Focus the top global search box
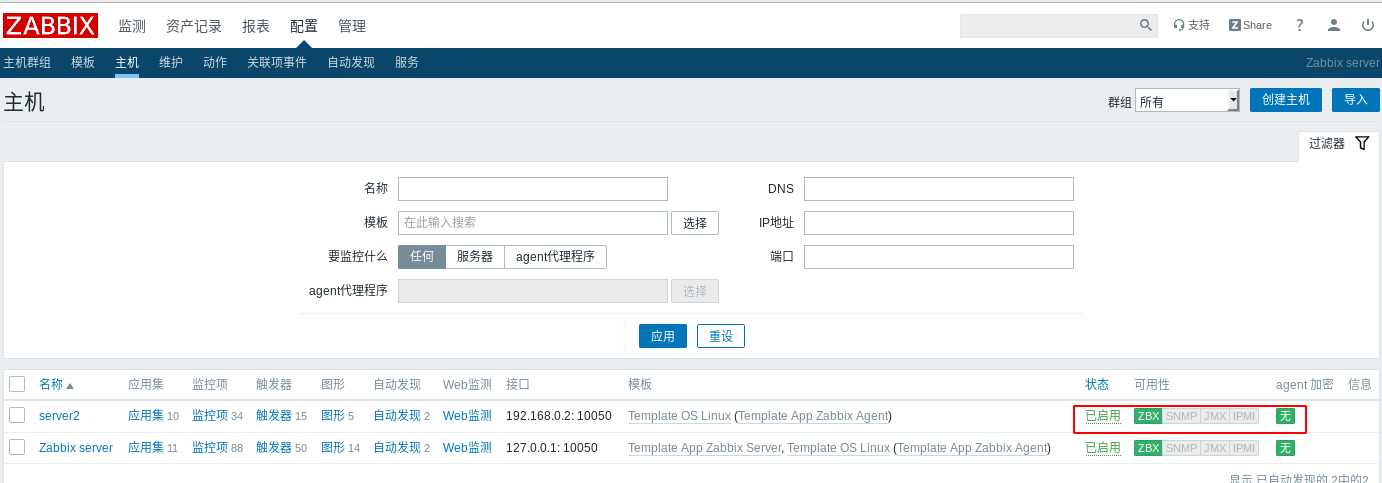This screenshot has height=483, width=1382. (1048, 26)
